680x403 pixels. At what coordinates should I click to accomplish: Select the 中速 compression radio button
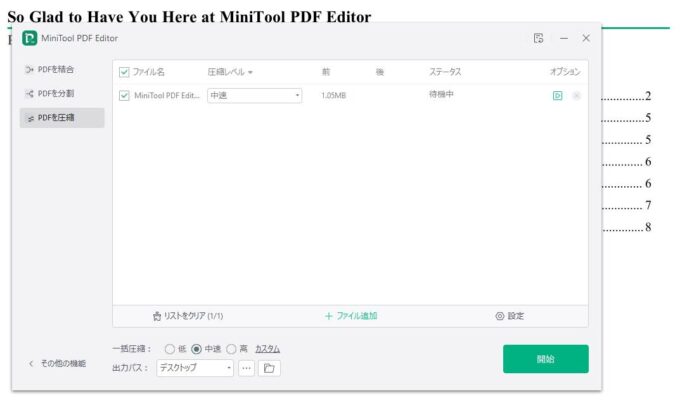(x=196, y=349)
